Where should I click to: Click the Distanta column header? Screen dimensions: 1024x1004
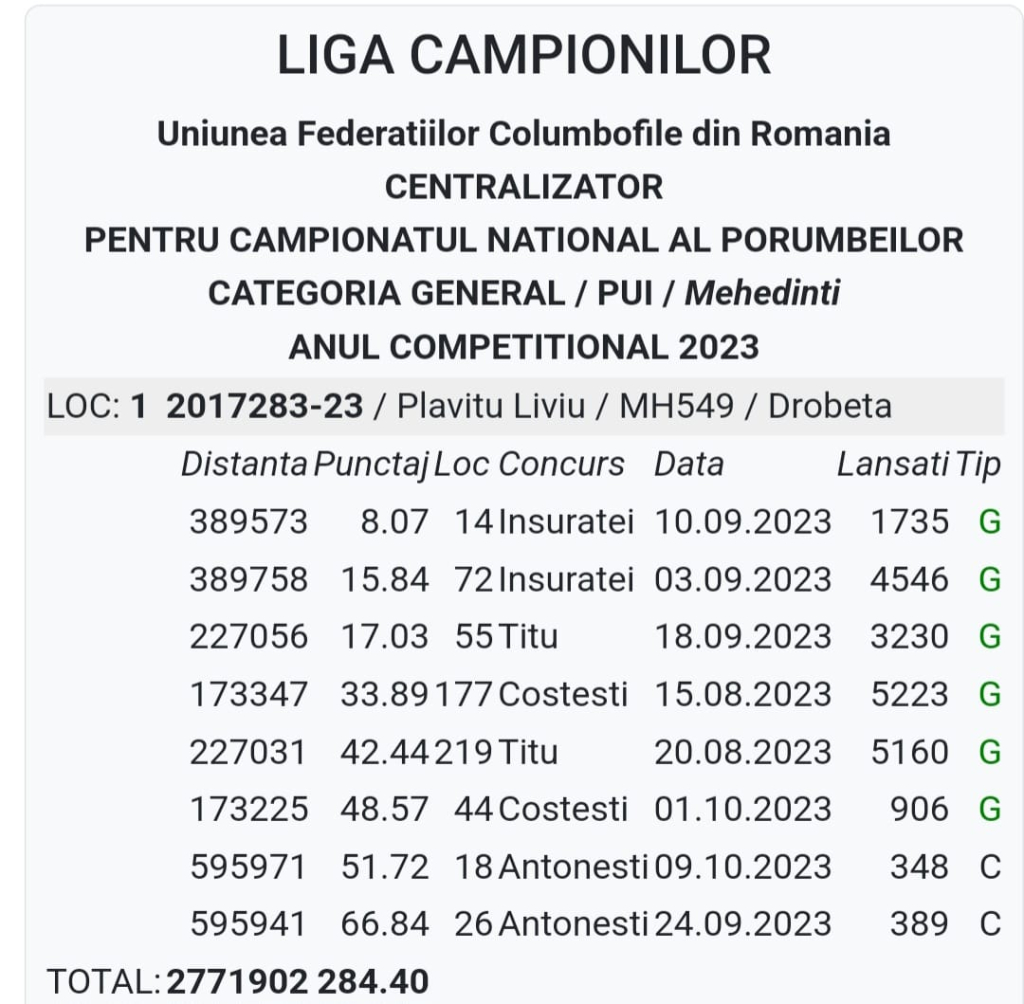[x=244, y=464]
